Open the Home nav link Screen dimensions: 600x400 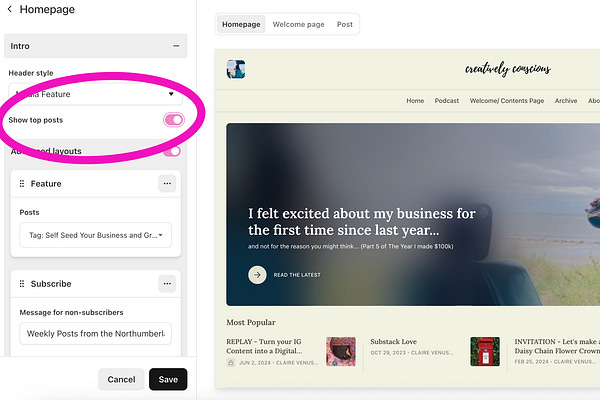[x=415, y=101]
